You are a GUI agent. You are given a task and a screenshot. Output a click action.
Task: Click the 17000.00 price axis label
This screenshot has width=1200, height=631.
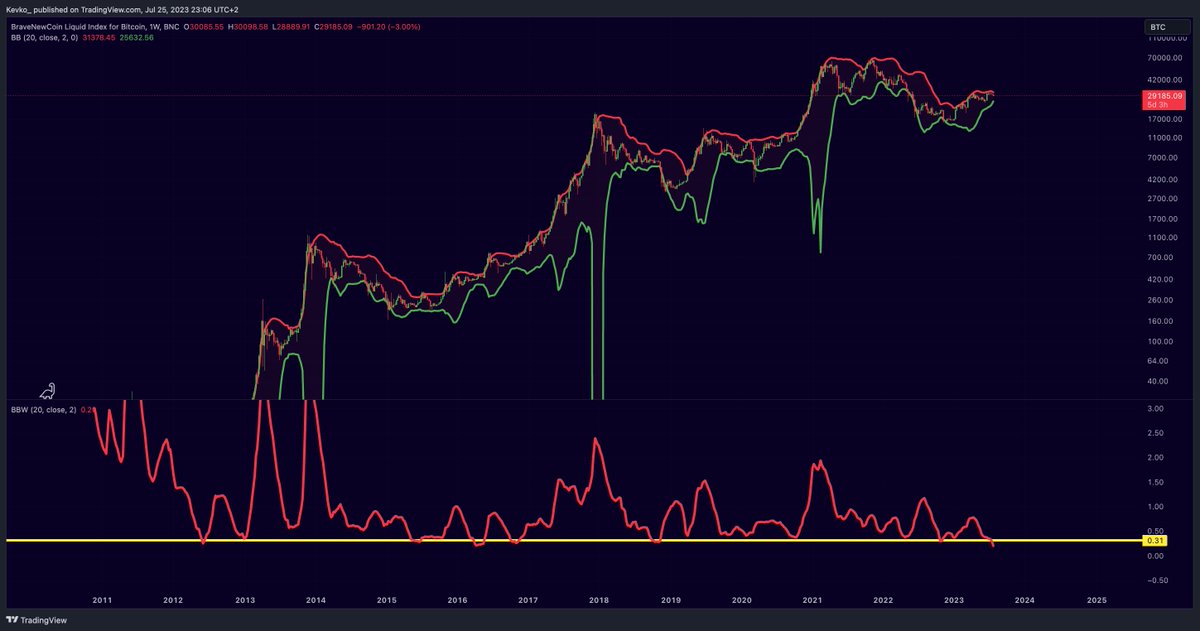(1163, 117)
